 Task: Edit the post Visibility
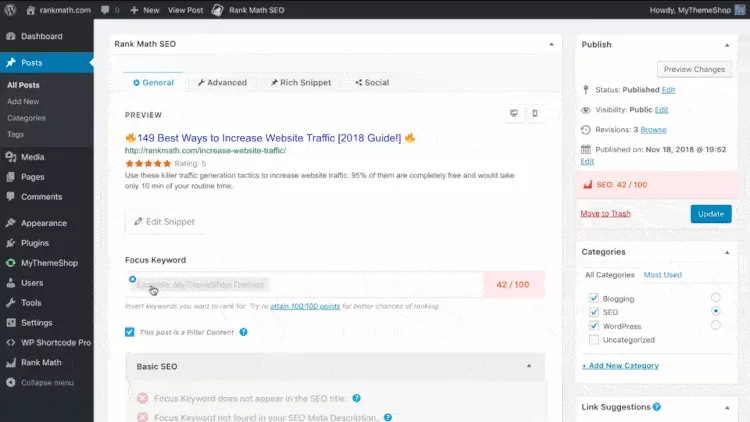point(662,110)
